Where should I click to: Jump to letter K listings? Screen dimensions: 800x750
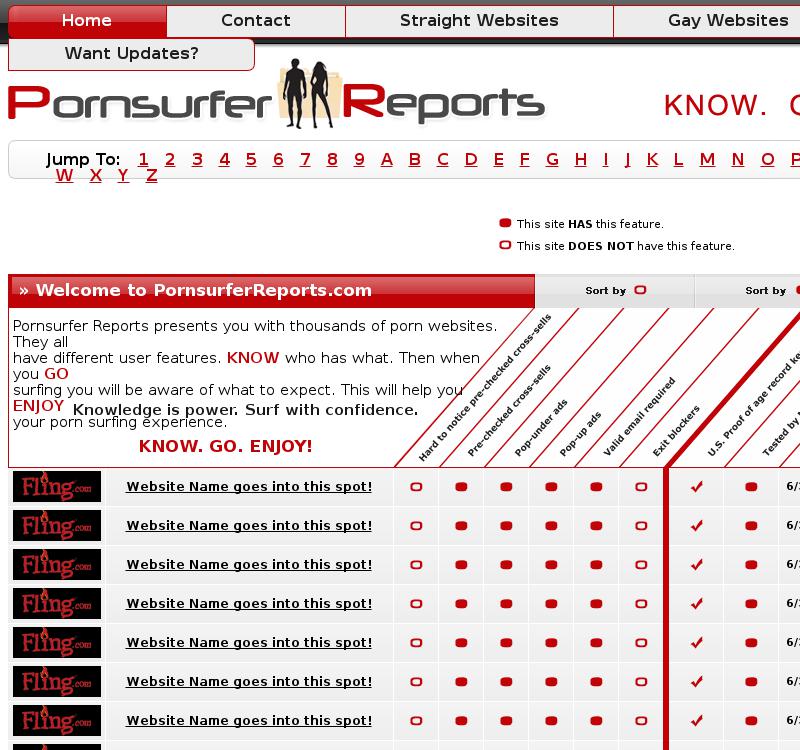click(652, 160)
